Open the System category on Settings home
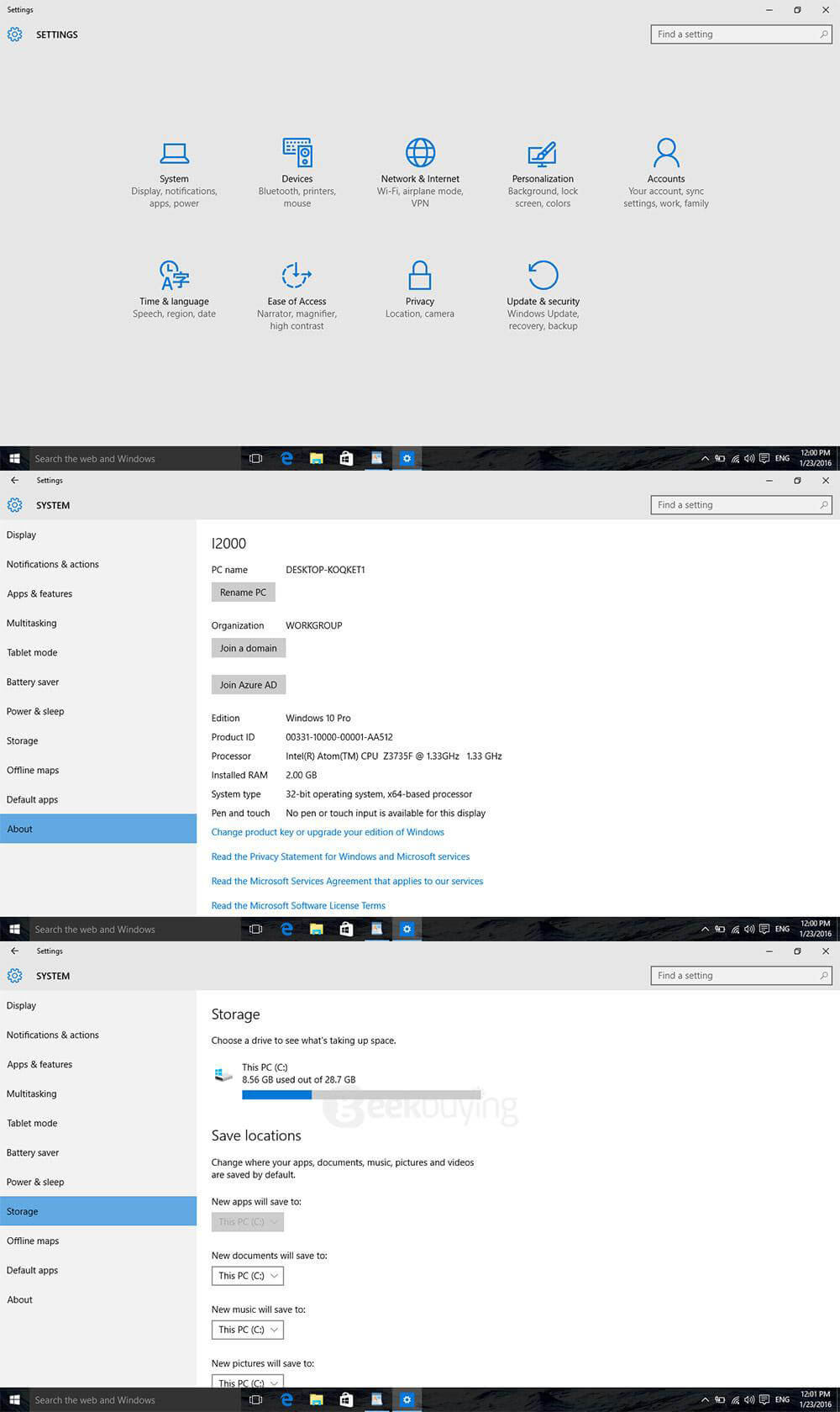The width and height of the screenshot is (840, 1412). coord(174,174)
